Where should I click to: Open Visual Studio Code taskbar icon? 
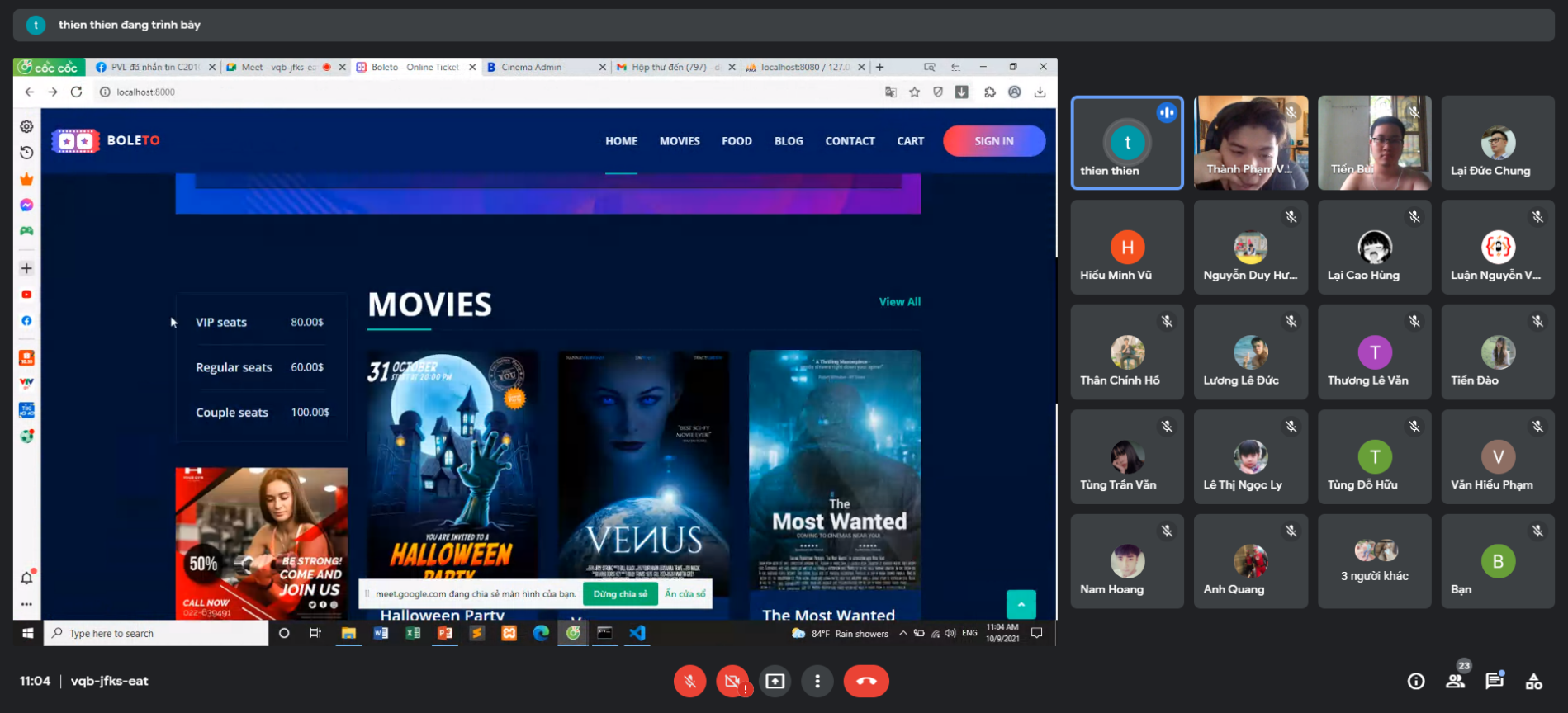[637, 633]
